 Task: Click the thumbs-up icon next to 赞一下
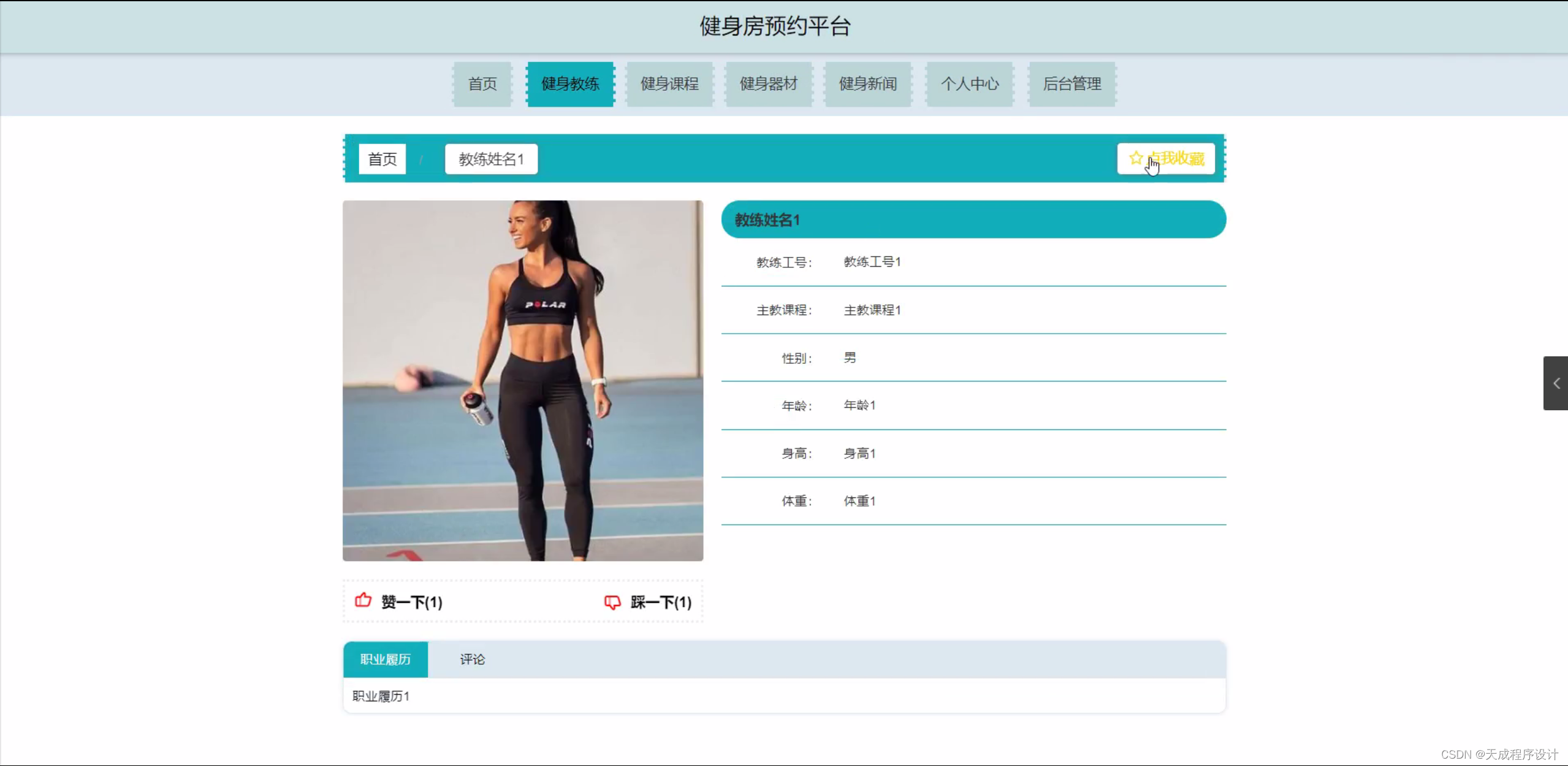click(x=363, y=602)
